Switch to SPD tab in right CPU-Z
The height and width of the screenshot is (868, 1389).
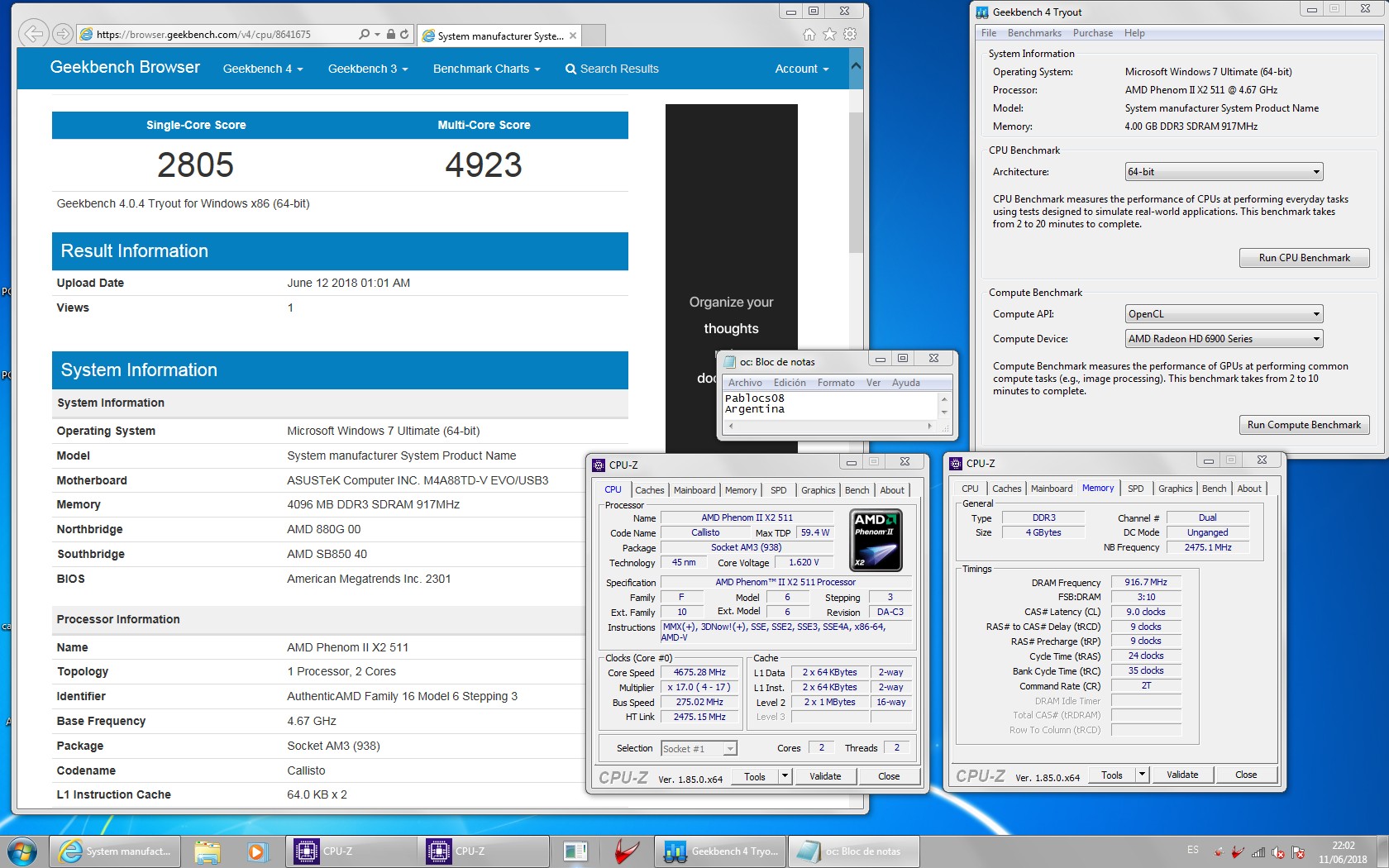coord(1136,489)
